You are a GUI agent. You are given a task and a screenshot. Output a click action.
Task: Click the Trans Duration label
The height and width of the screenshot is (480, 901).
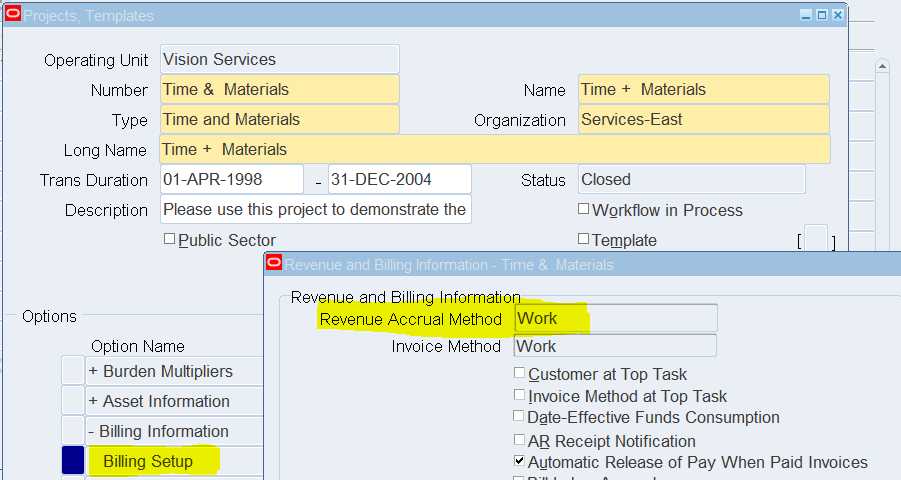point(94,180)
